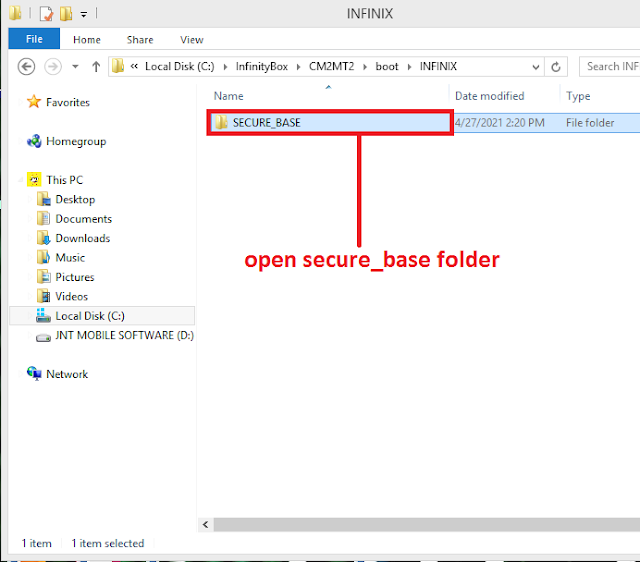Open the File ribbon tab
This screenshot has width=640, height=562.
pos(34,39)
